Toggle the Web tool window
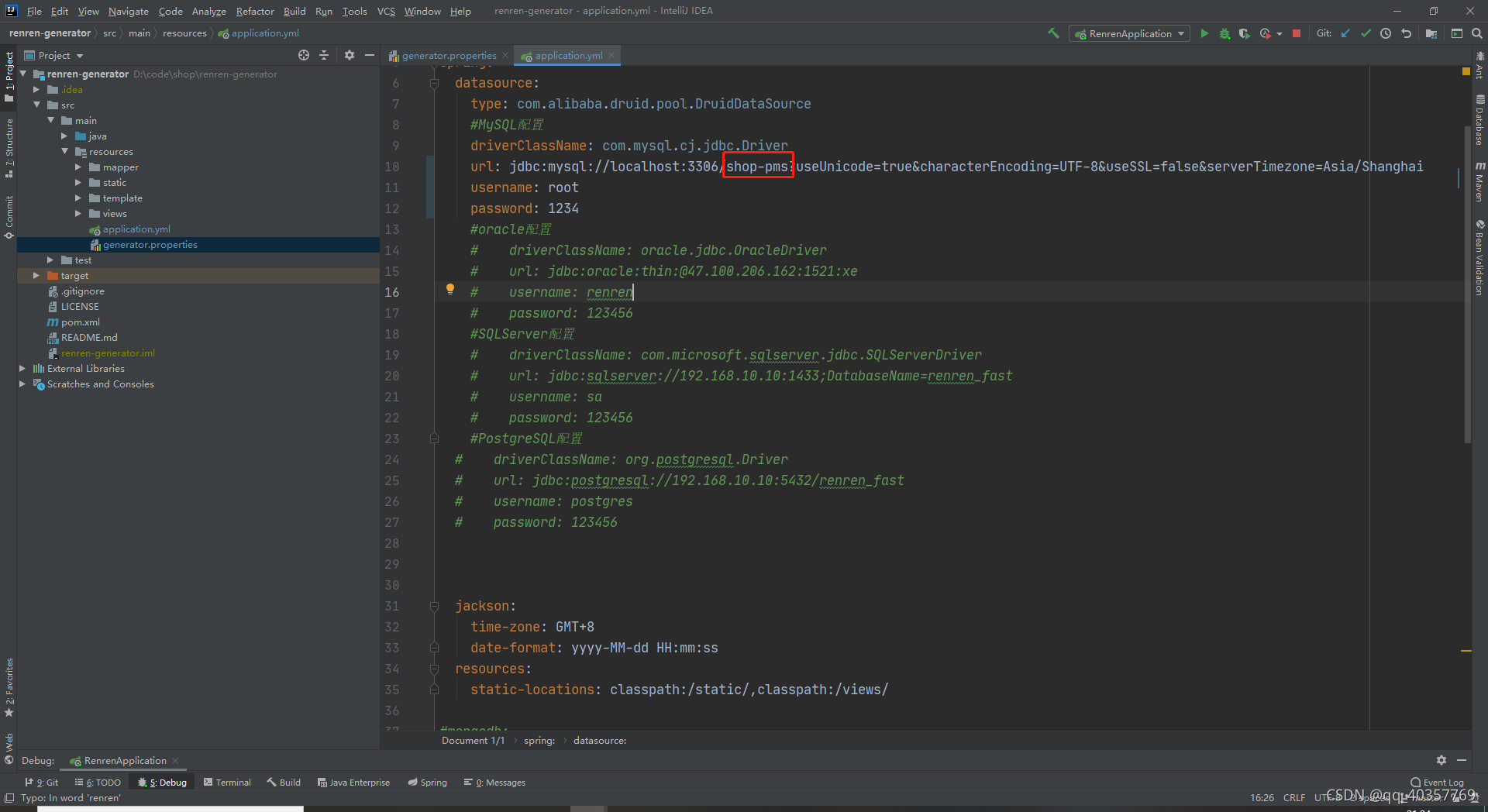Viewport: 1488px width, 812px height. pos(9,748)
